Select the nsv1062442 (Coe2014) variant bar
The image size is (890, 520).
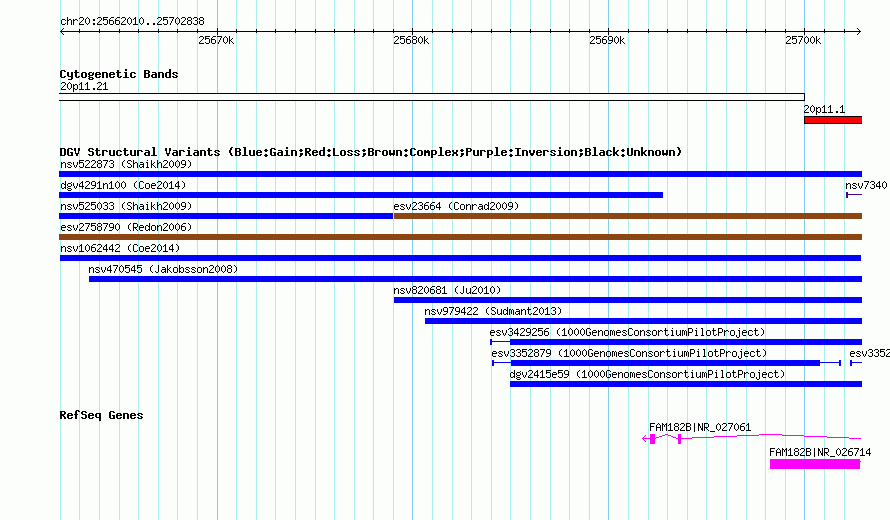pyautogui.click(x=460, y=258)
